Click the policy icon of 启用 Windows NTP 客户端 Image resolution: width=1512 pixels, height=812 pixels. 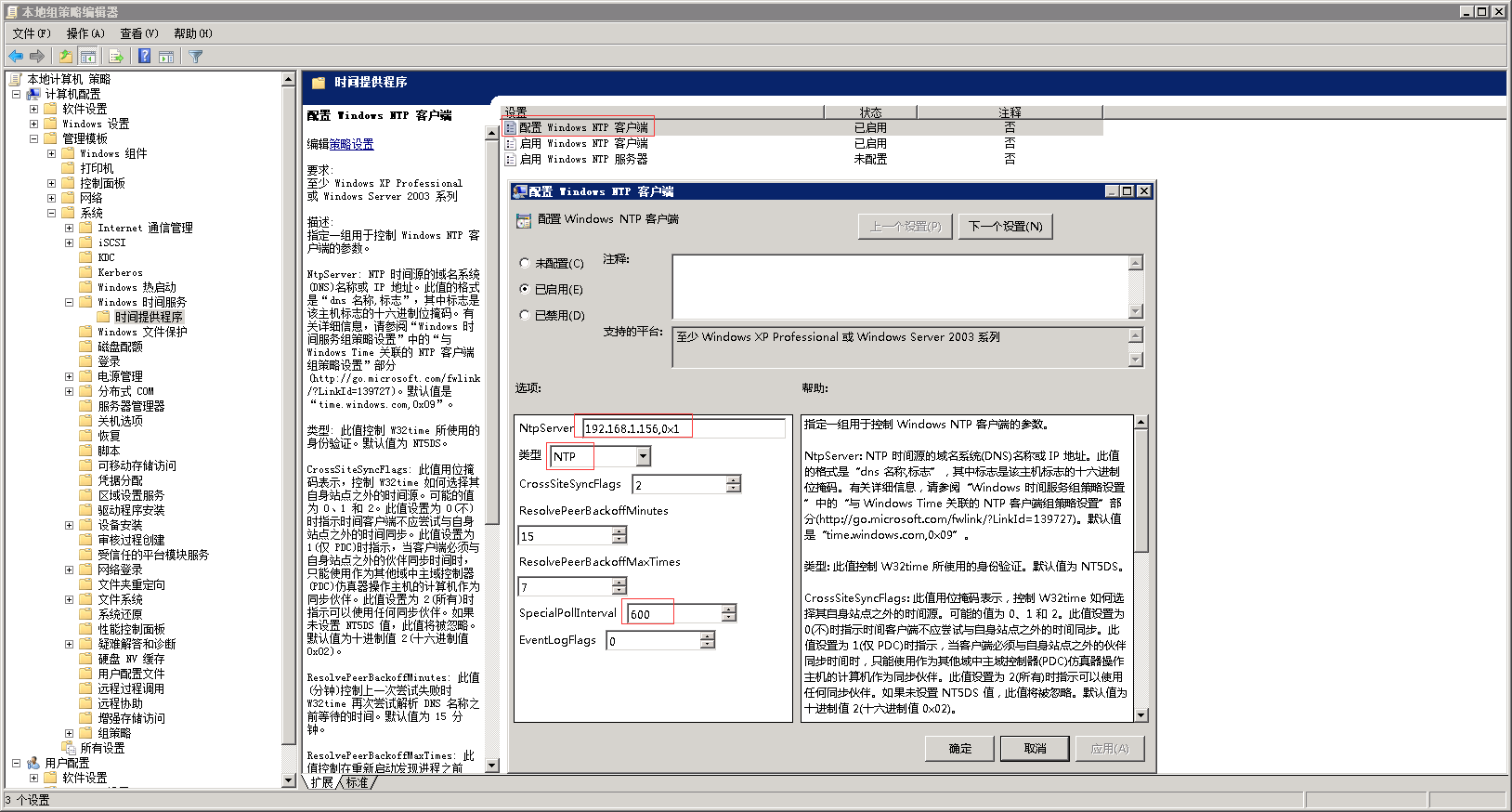coord(510,143)
